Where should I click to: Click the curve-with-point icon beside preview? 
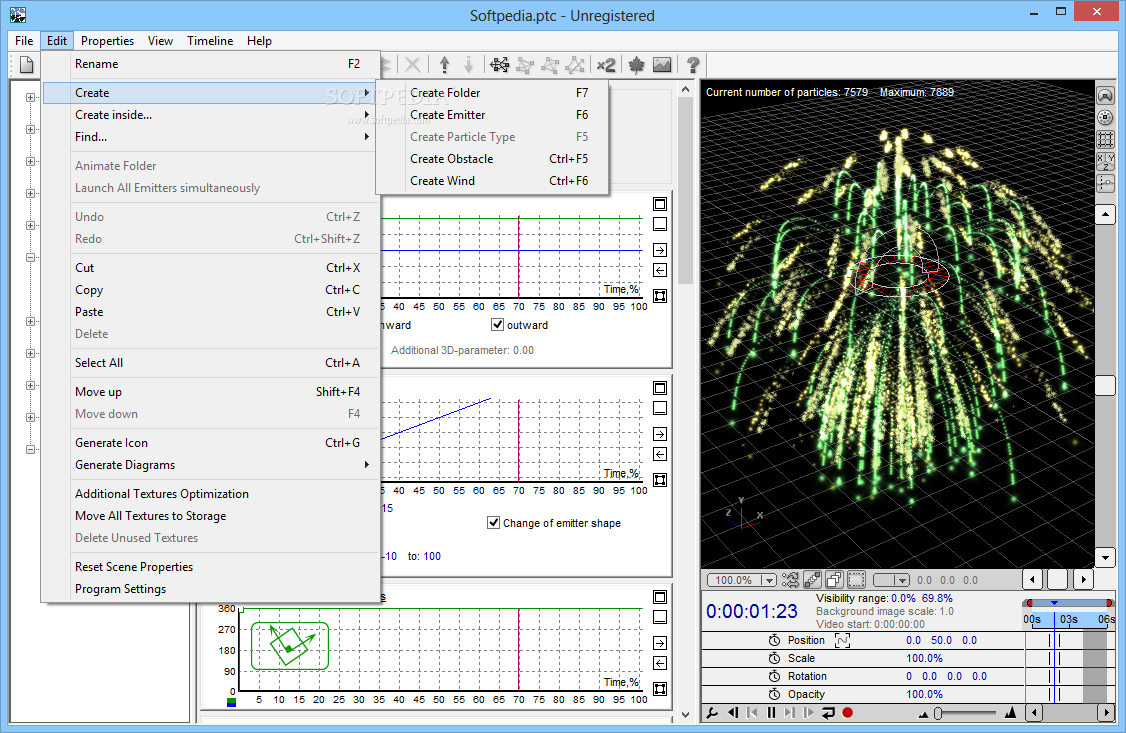1106,184
